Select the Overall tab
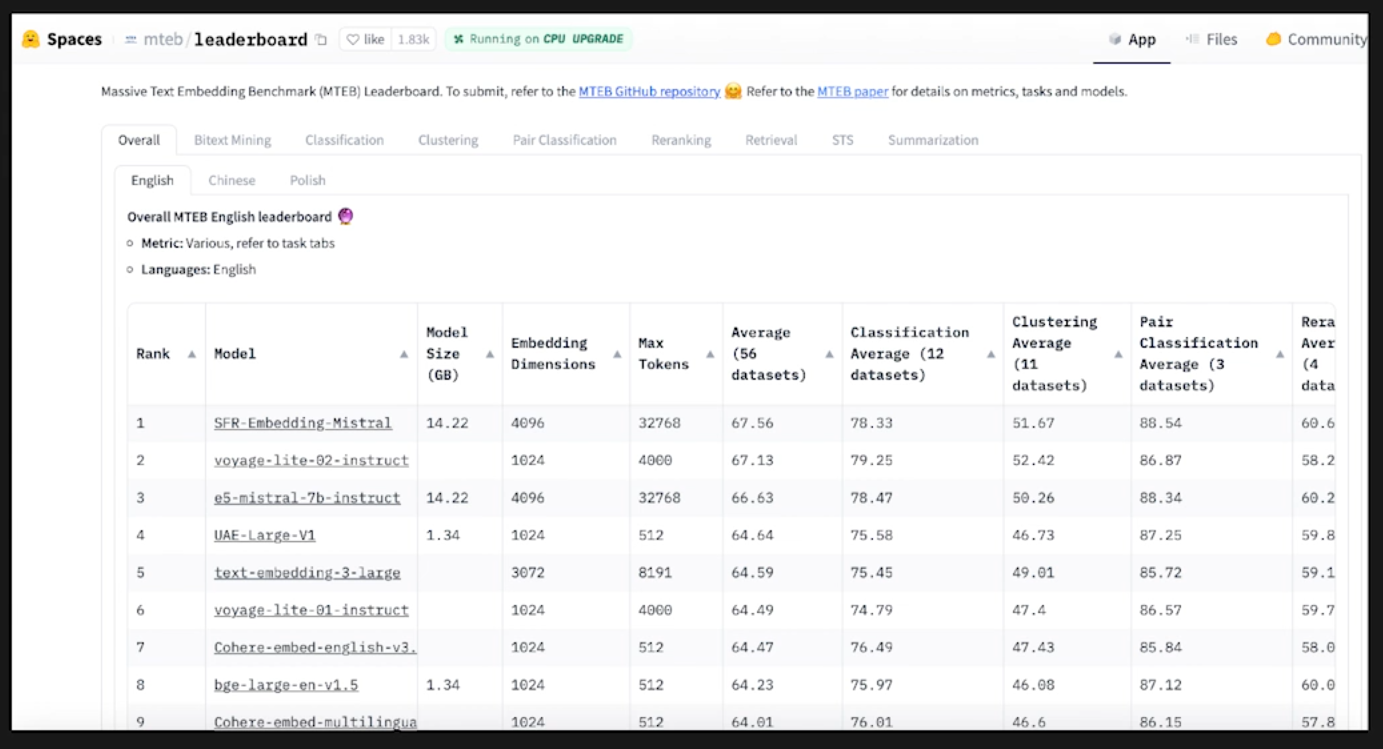Image resolution: width=1383 pixels, height=749 pixels. pos(139,140)
